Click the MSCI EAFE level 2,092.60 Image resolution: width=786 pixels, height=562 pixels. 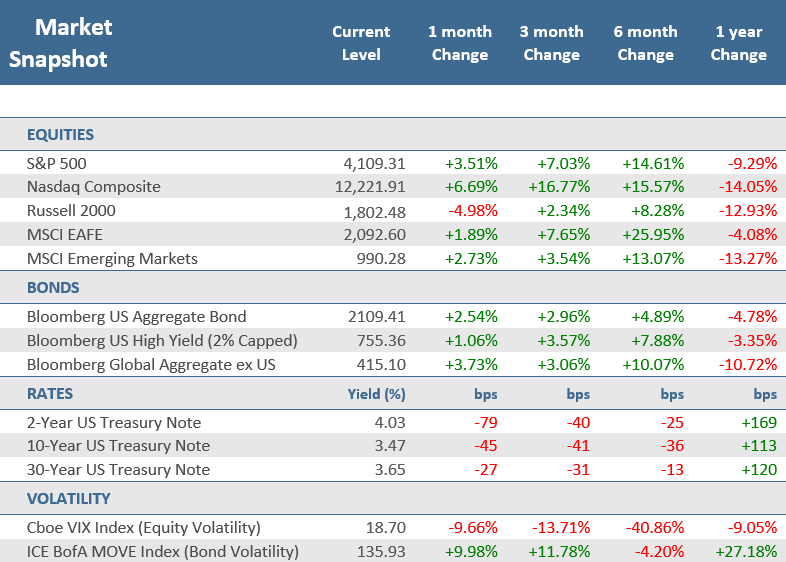point(374,235)
